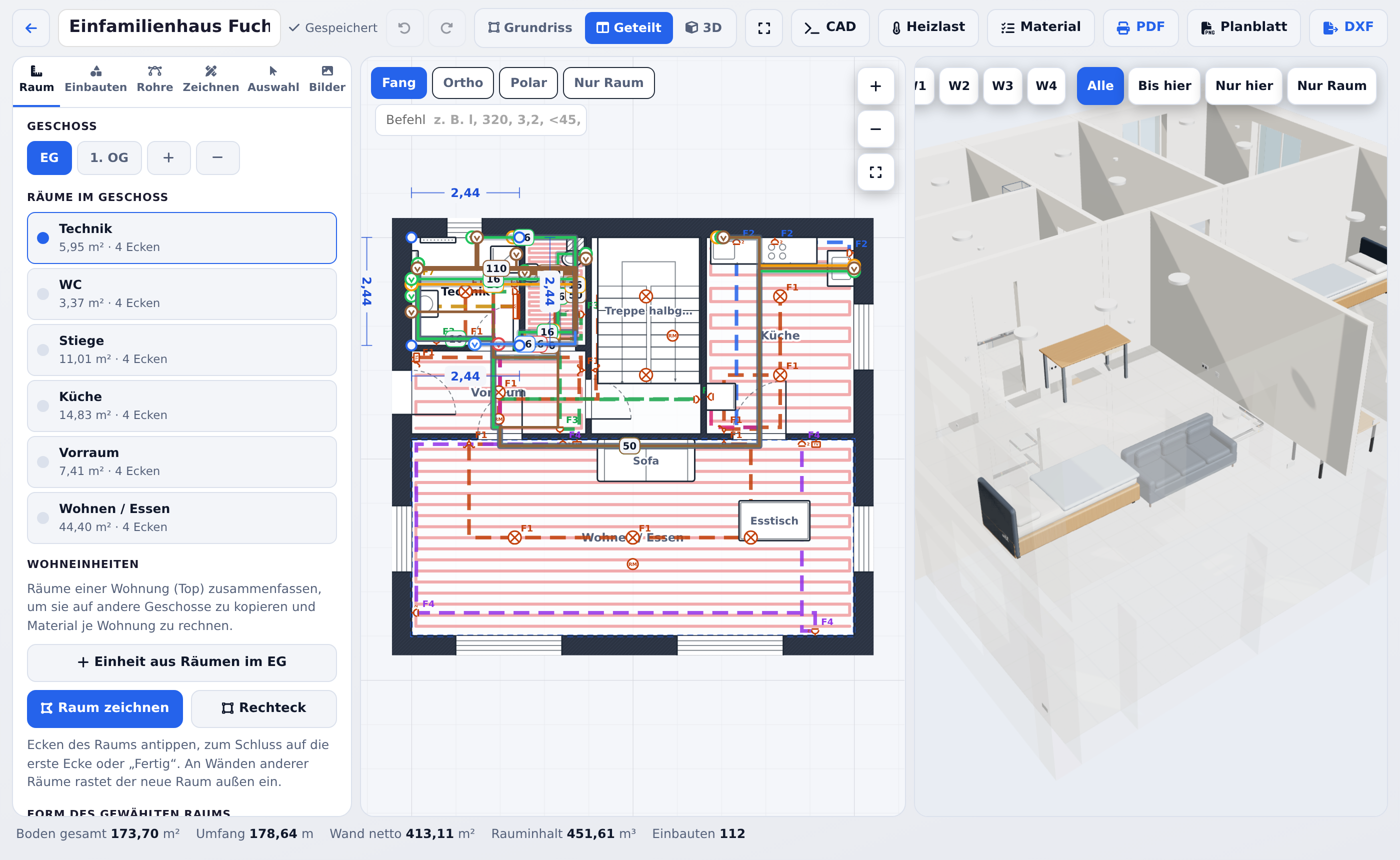Click the 110 pipe size label
This screenshot has width=1400, height=860.
point(496,268)
